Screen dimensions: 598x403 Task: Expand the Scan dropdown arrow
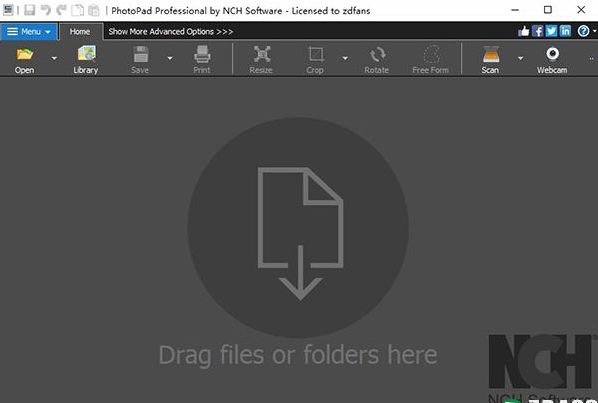pyautogui.click(x=520, y=58)
